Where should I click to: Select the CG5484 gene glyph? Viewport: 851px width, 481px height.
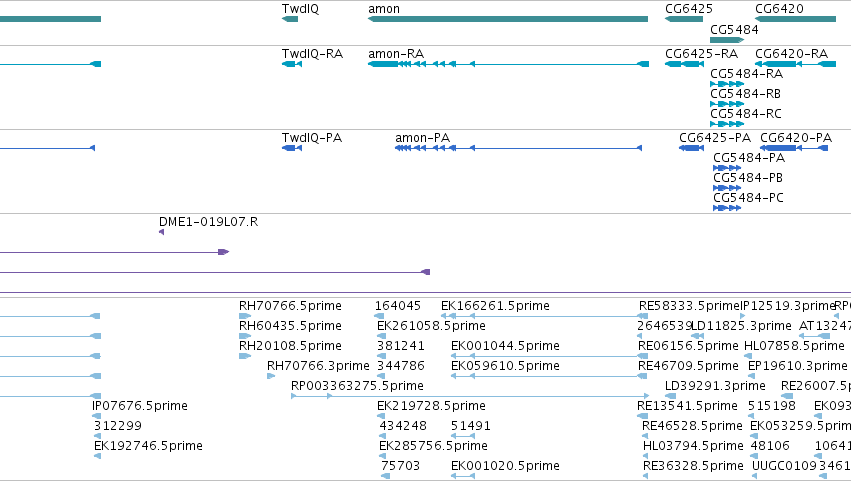(x=727, y=40)
